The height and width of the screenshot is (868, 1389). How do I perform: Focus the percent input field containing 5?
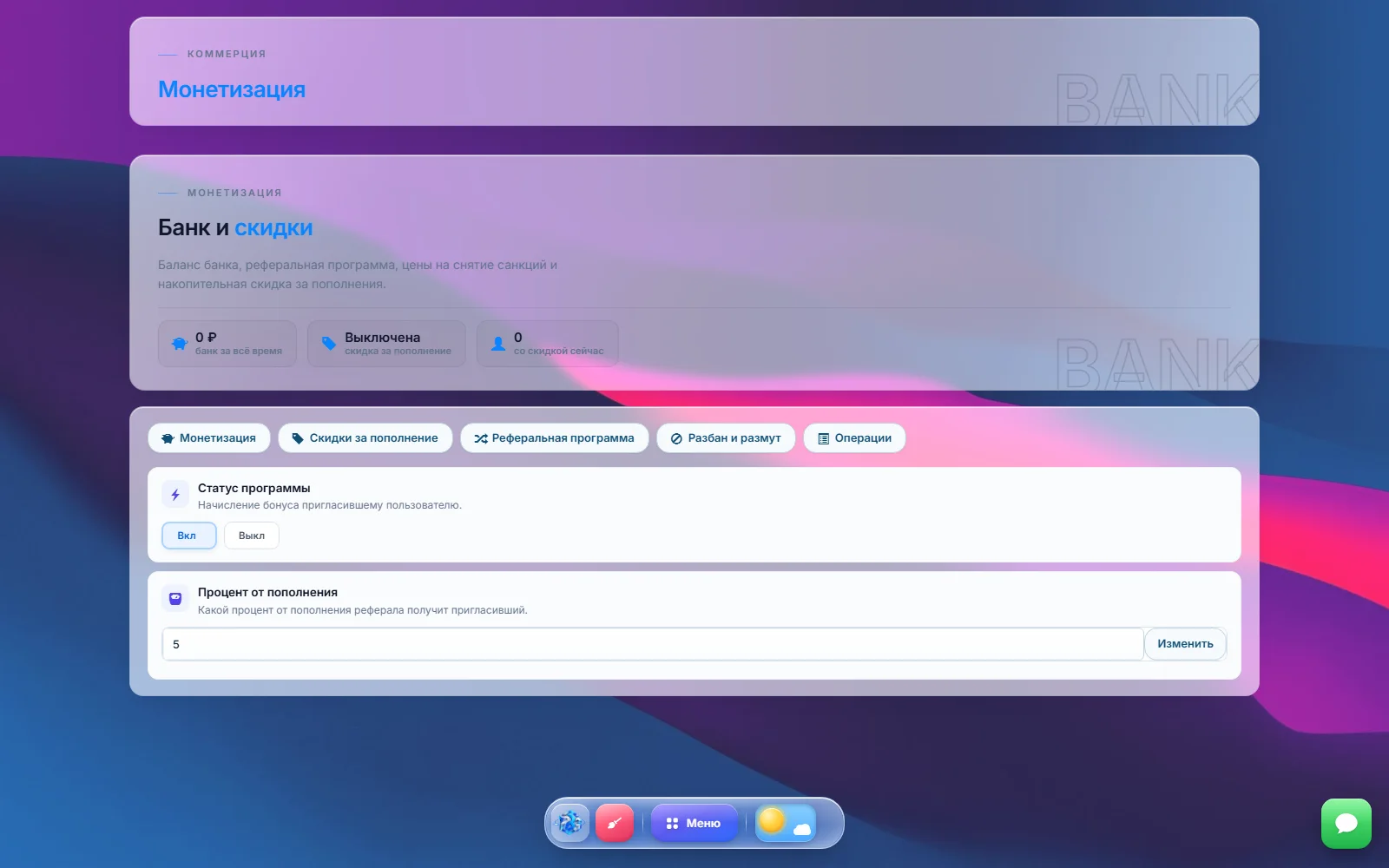coord(653,644)
